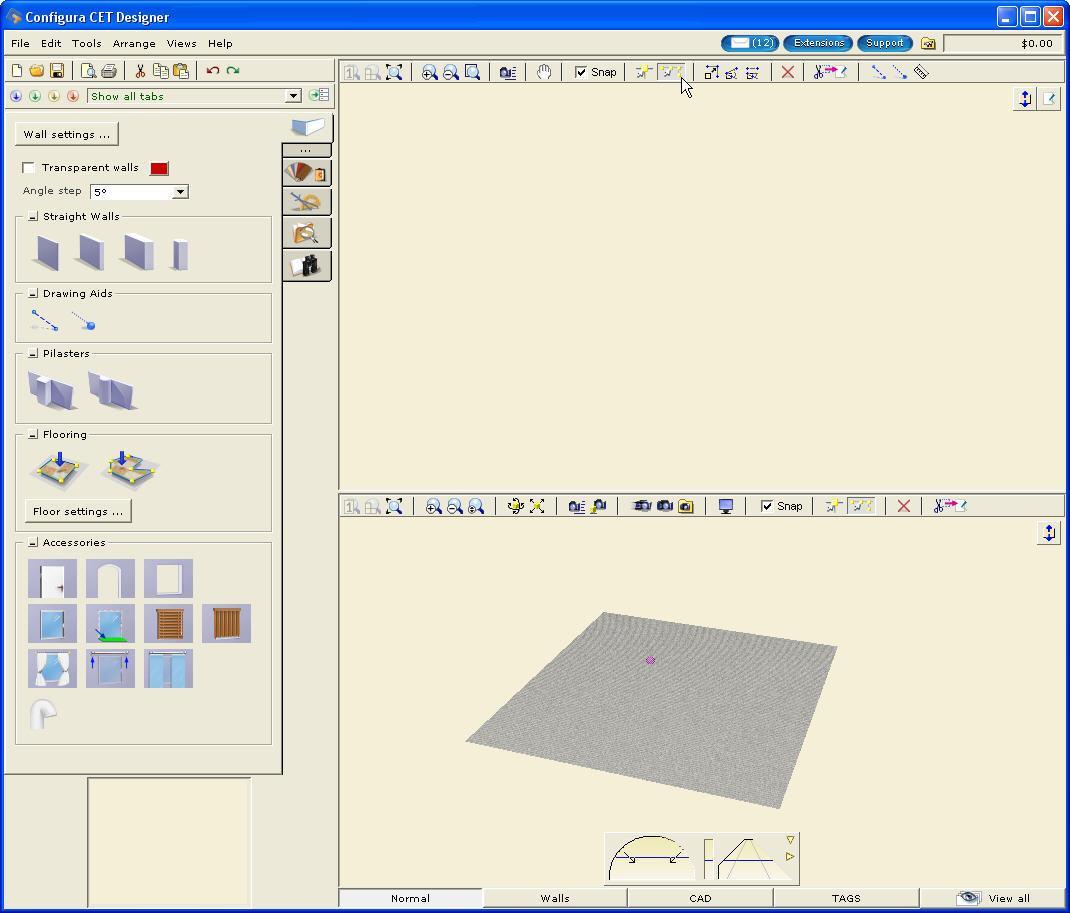Open the materials swatch side tab
Viewport: 1070px width, 913px height.
306,173
